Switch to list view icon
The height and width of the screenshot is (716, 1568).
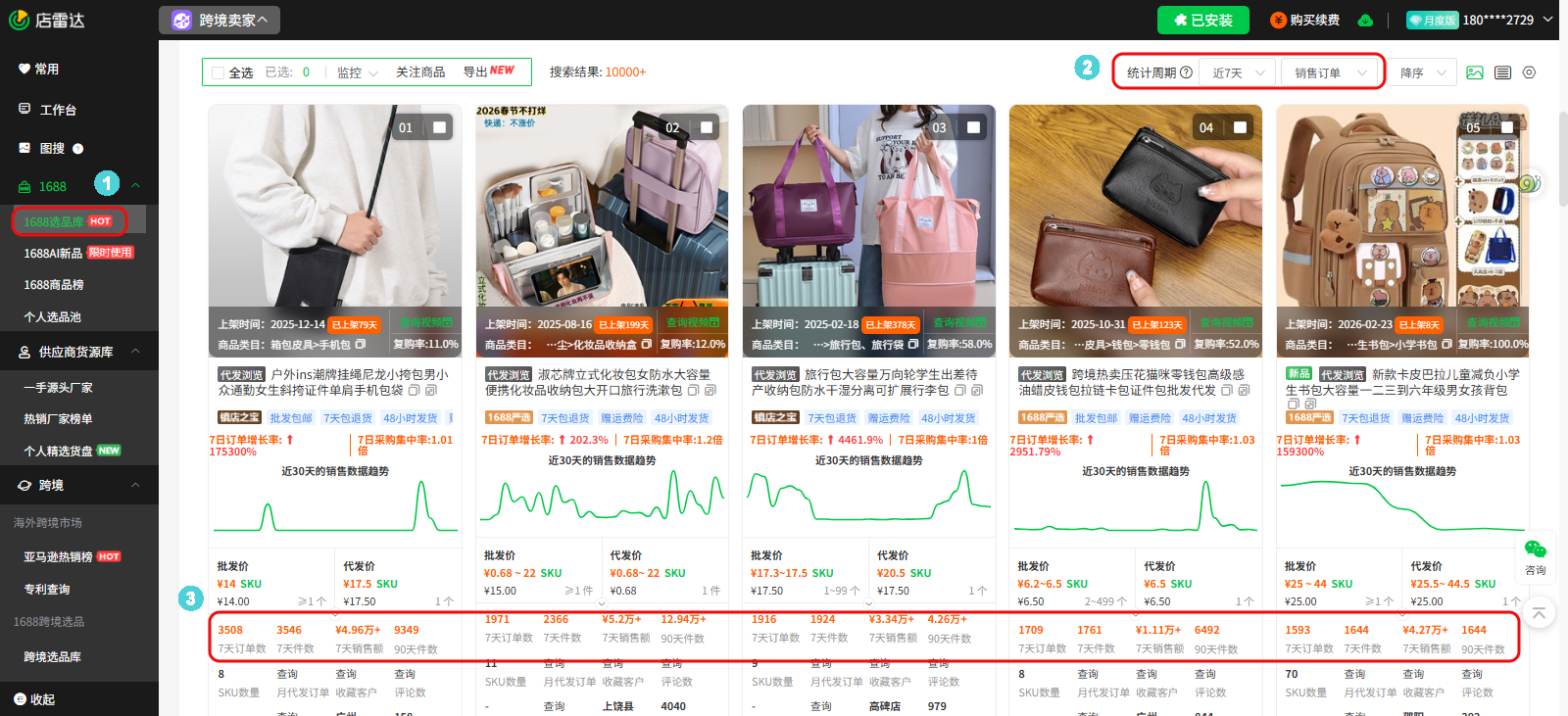(x=1502, y=72)
